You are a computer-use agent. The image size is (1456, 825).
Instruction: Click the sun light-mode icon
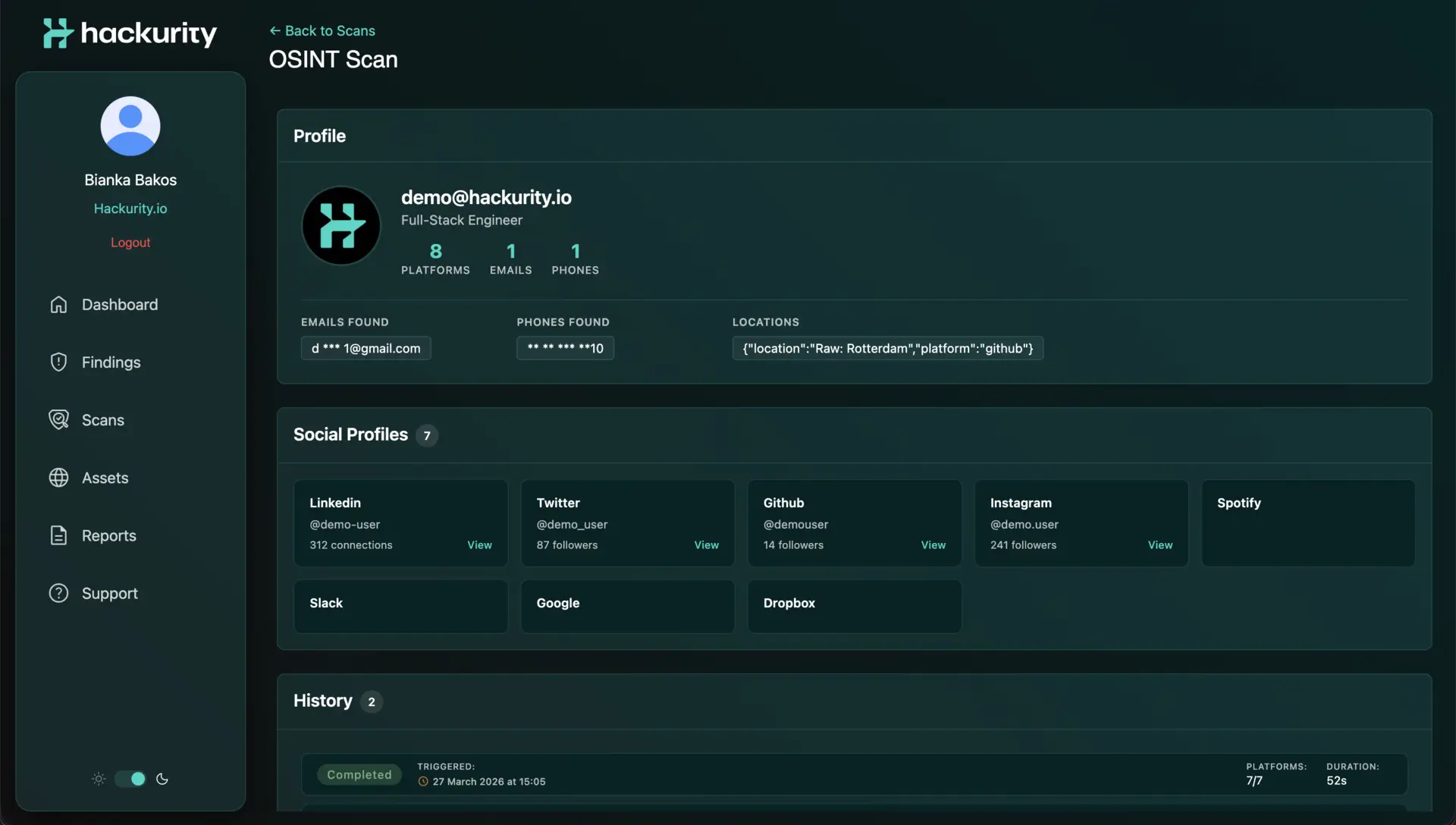coord(99,779)
